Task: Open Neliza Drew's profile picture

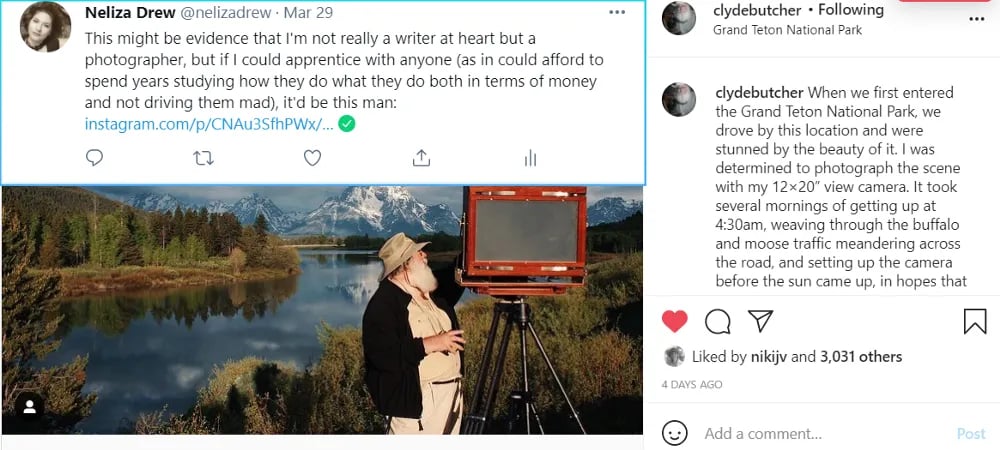Action: pos(45,27)
